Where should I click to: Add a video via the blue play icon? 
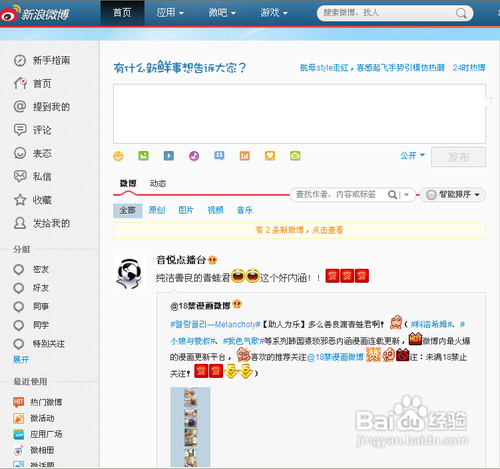pos(169,156)
